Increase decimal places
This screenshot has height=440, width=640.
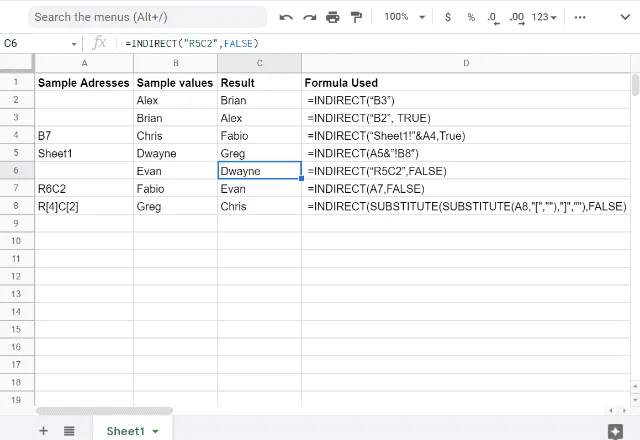click(517, 18)
